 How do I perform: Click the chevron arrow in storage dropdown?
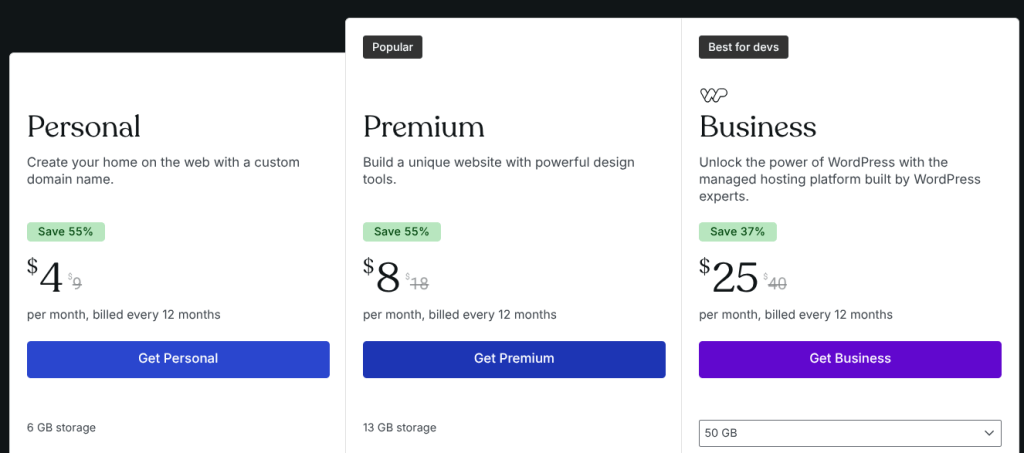point(988,433)
